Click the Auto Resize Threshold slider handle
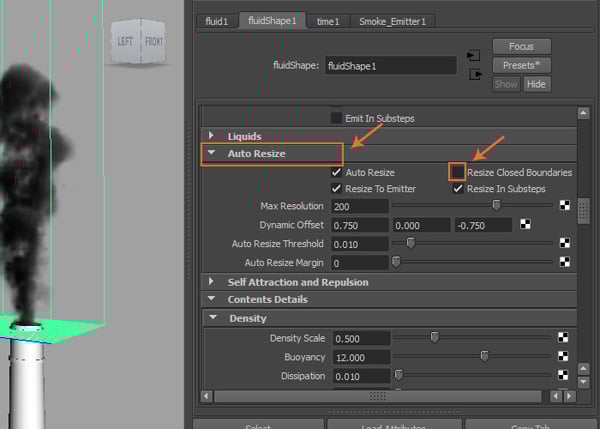600x429 pixels. pyautogui.click(x=411, y=243)
